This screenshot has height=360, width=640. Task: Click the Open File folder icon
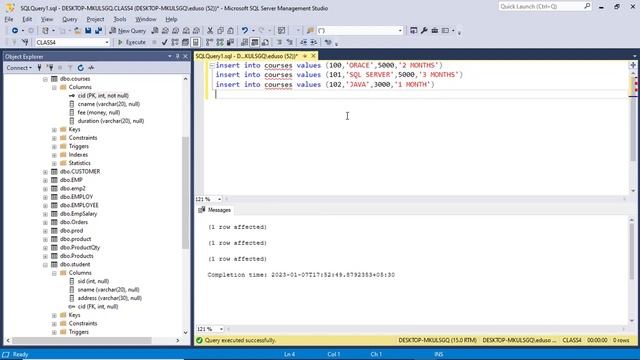(x=77, y=31)
